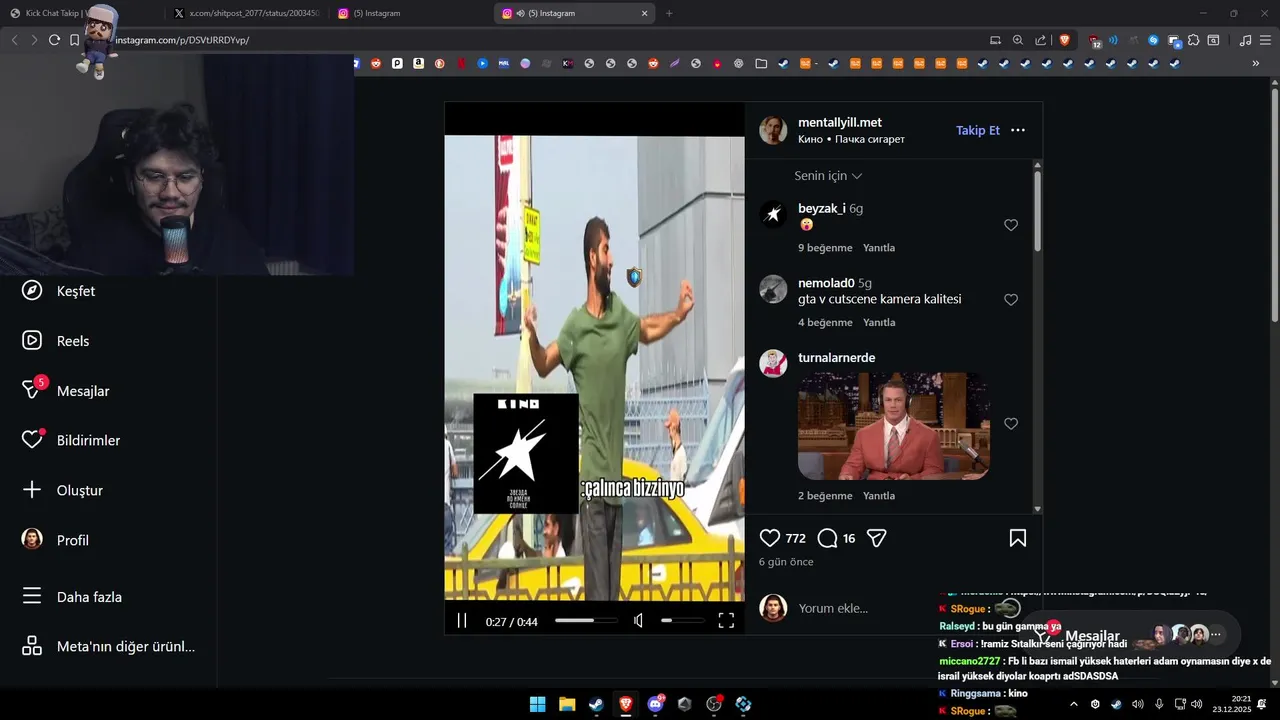Show hidden system tray icons
The width and height of the screenshot is (1280, 720).
[1074, 704]
